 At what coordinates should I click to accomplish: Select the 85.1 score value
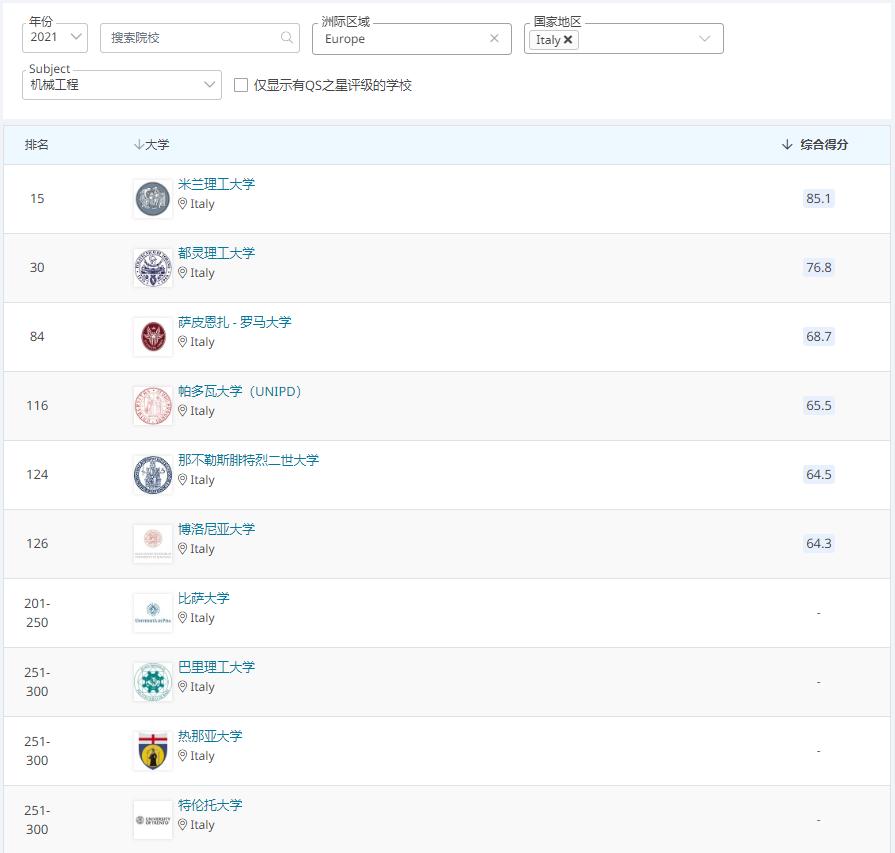coord(819,199)
